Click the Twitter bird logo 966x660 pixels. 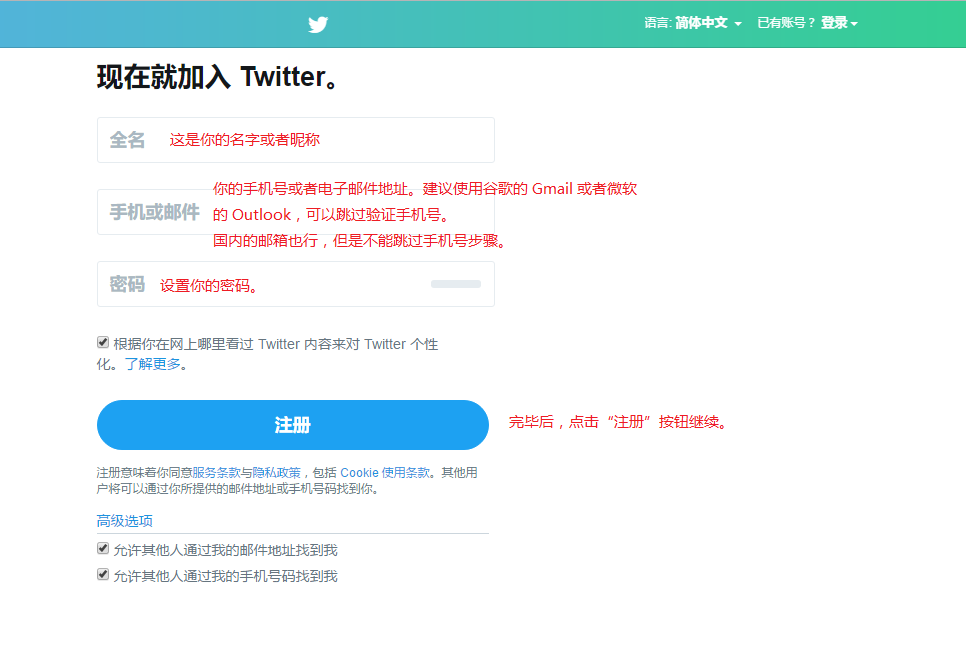pos(318,24)
